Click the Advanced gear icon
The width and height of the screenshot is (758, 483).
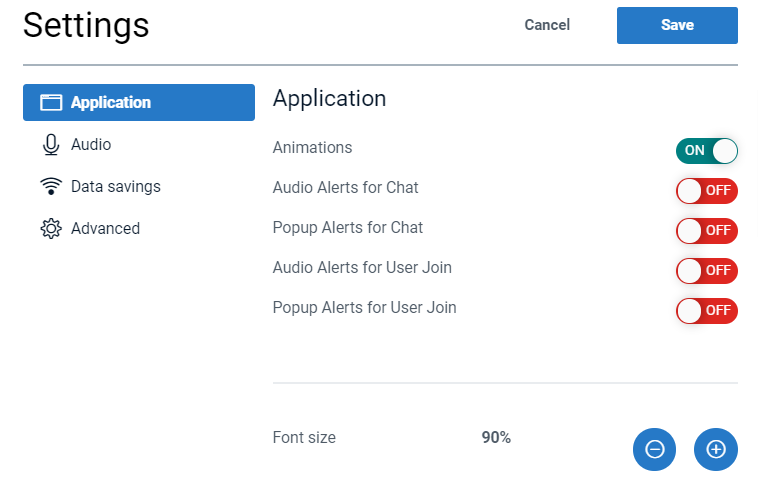point(51,229)
